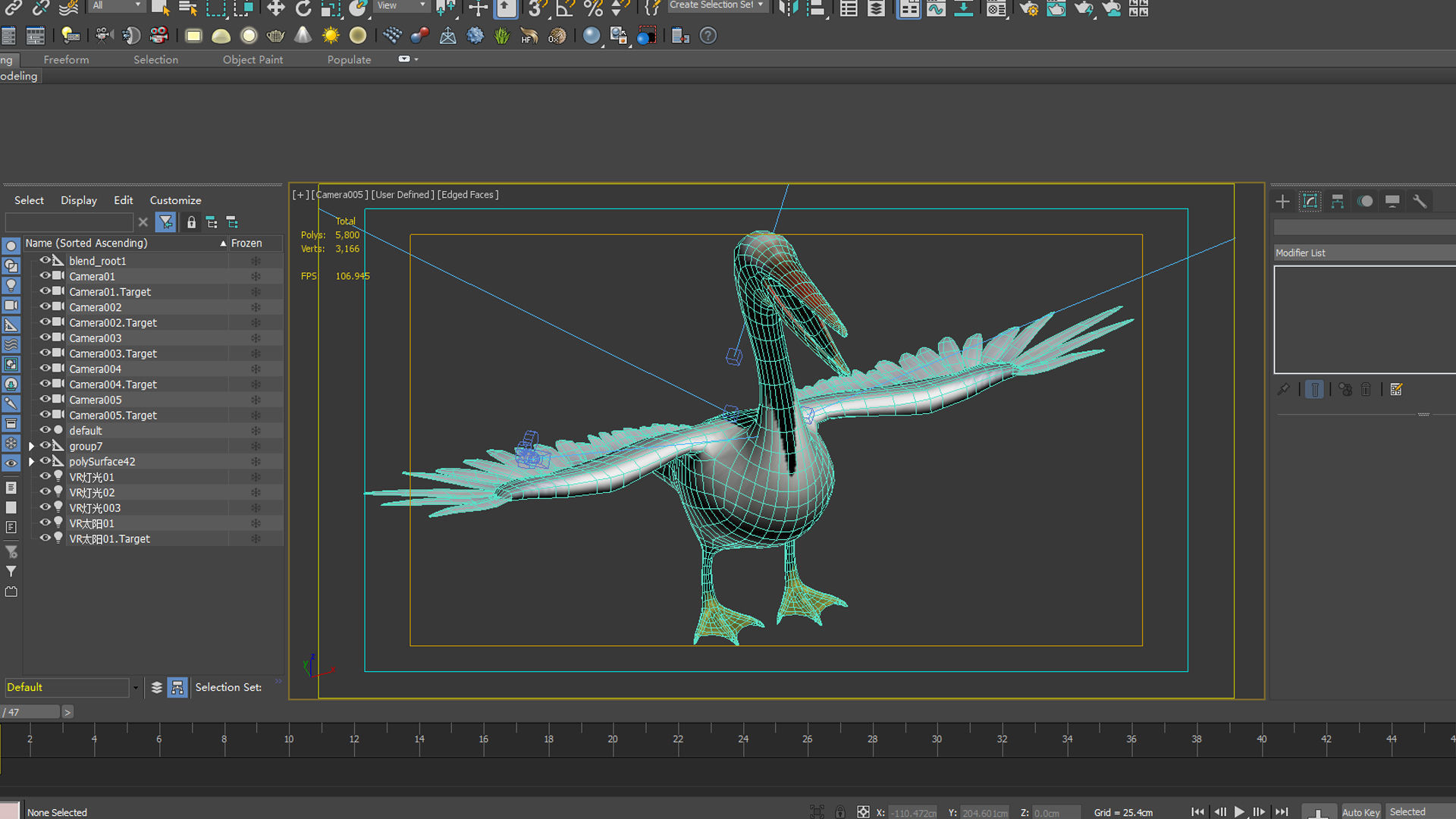Image resolution: width=1456 pixels, height=819 pixels.
Task: Click the help question mark icon
Action: pos(708,36)
